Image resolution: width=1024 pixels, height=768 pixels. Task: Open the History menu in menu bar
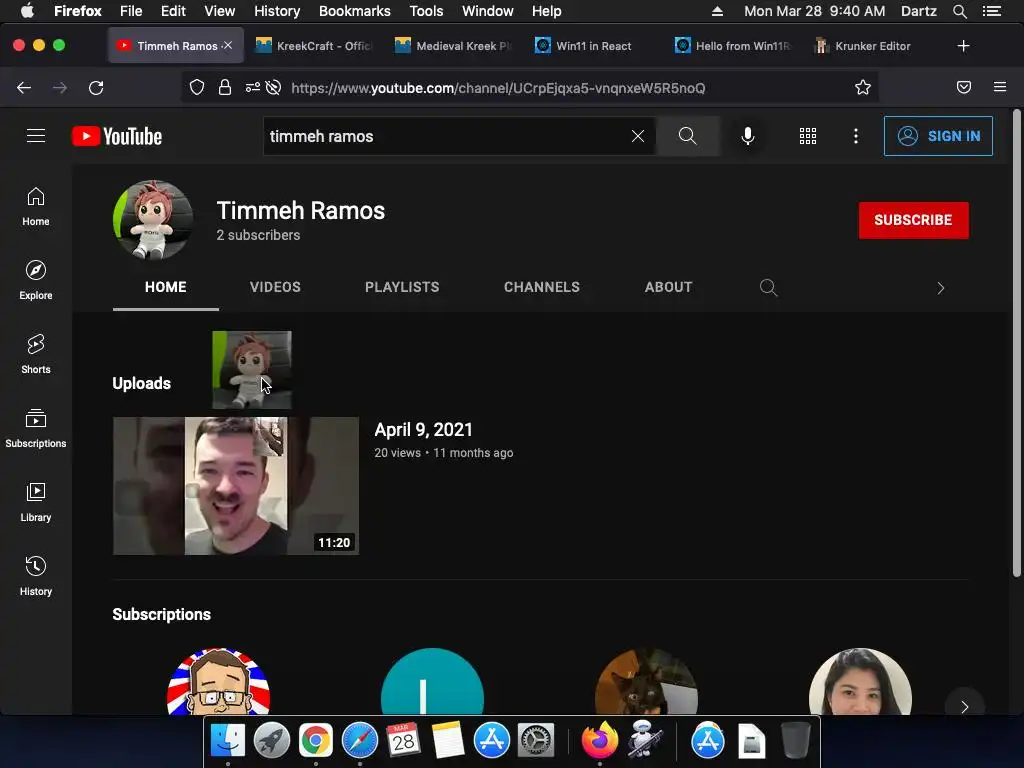[x=277, y=11]
